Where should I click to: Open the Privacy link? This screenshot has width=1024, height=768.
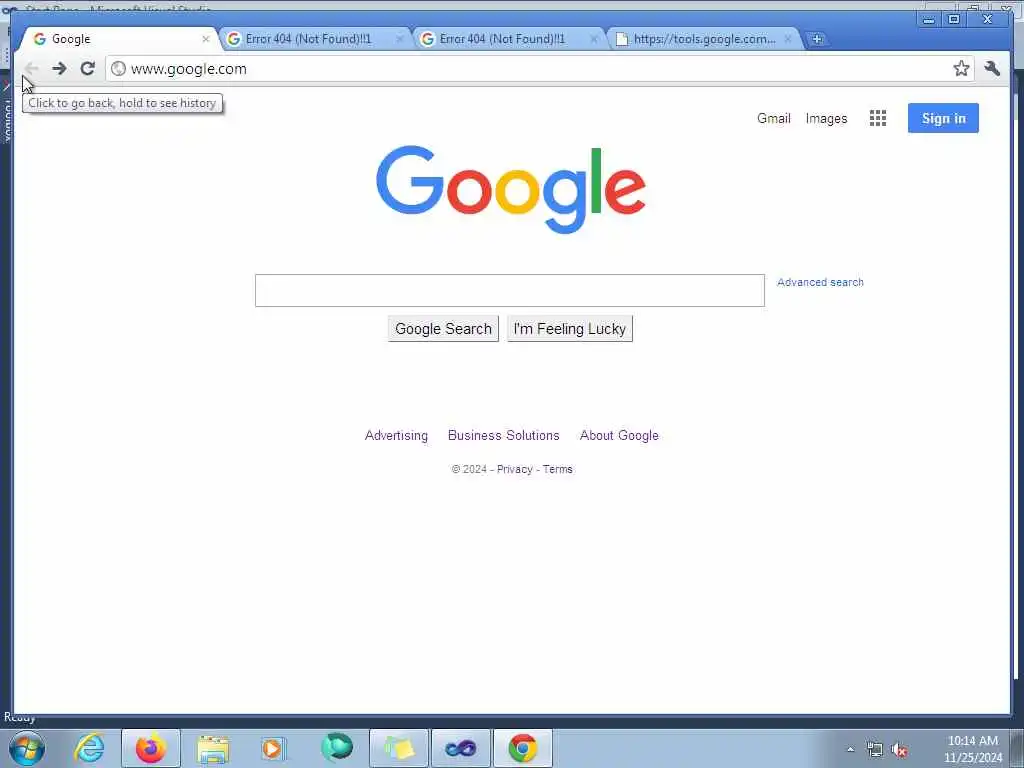(x=515, y=469)
